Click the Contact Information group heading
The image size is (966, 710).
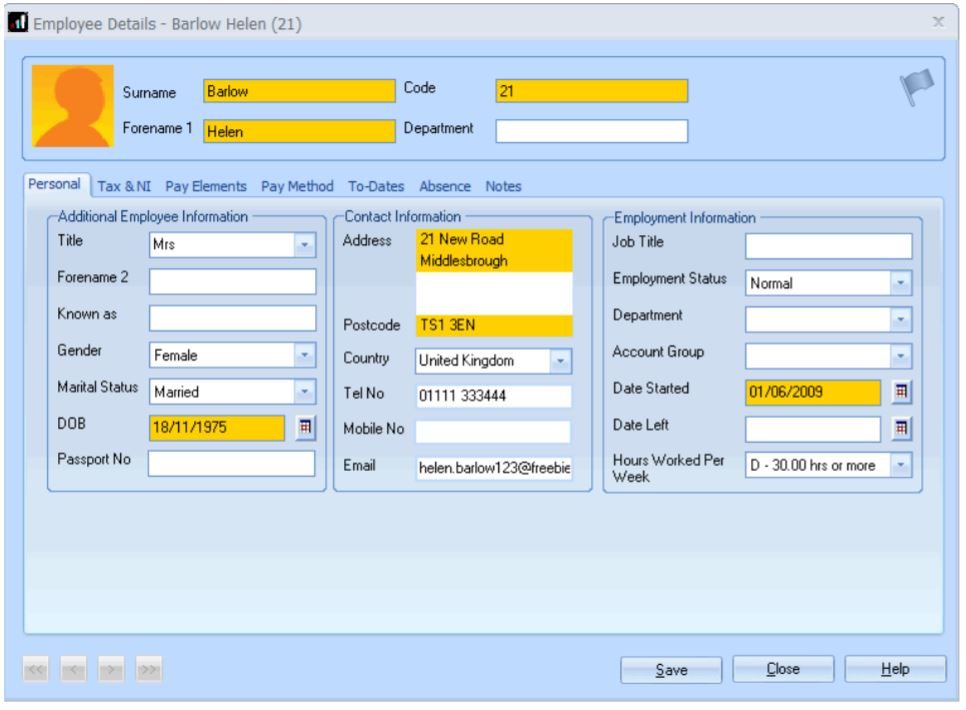coord(402,217)
